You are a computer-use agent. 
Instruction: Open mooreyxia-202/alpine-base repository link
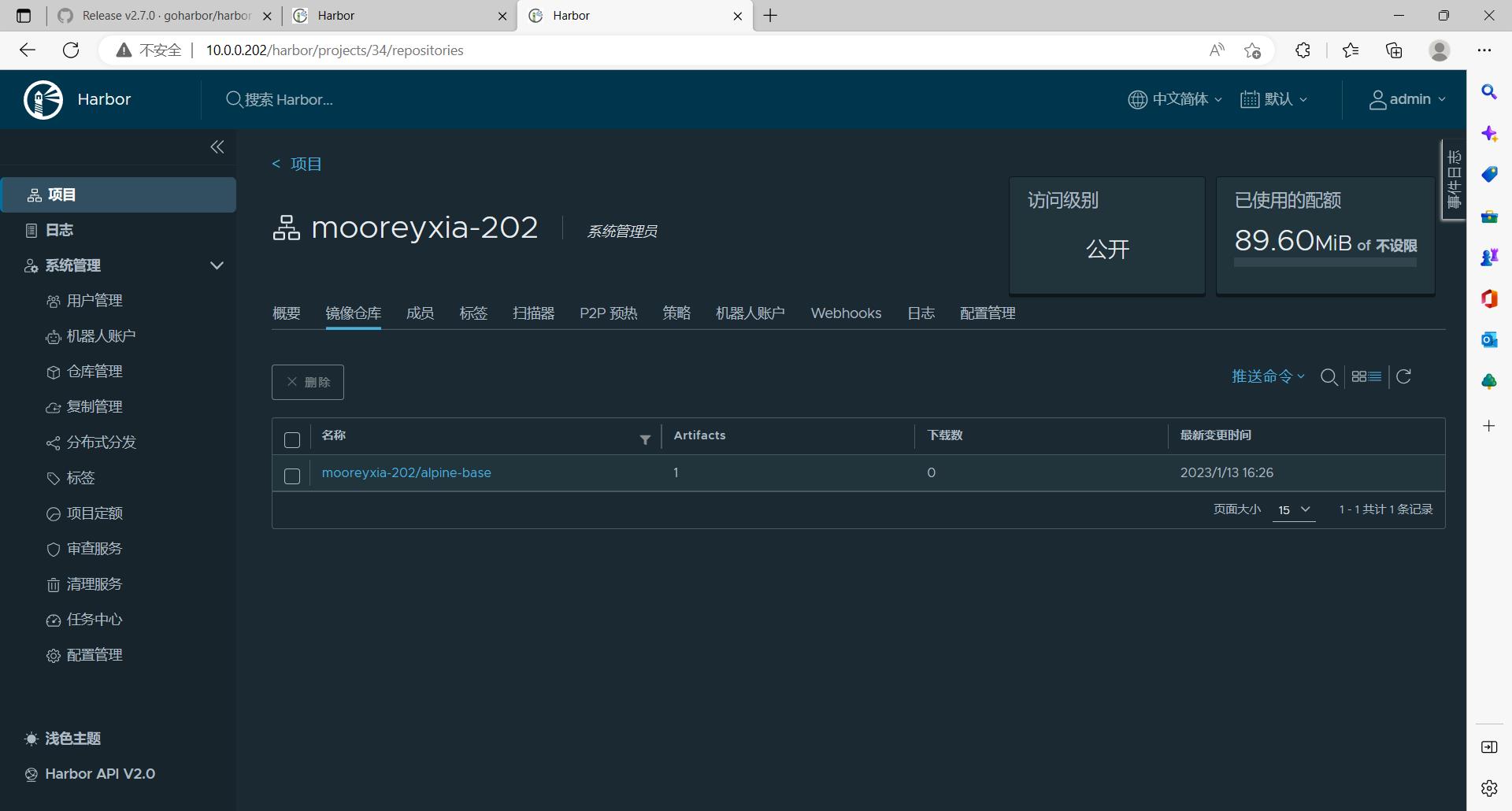tap(406, 472)
